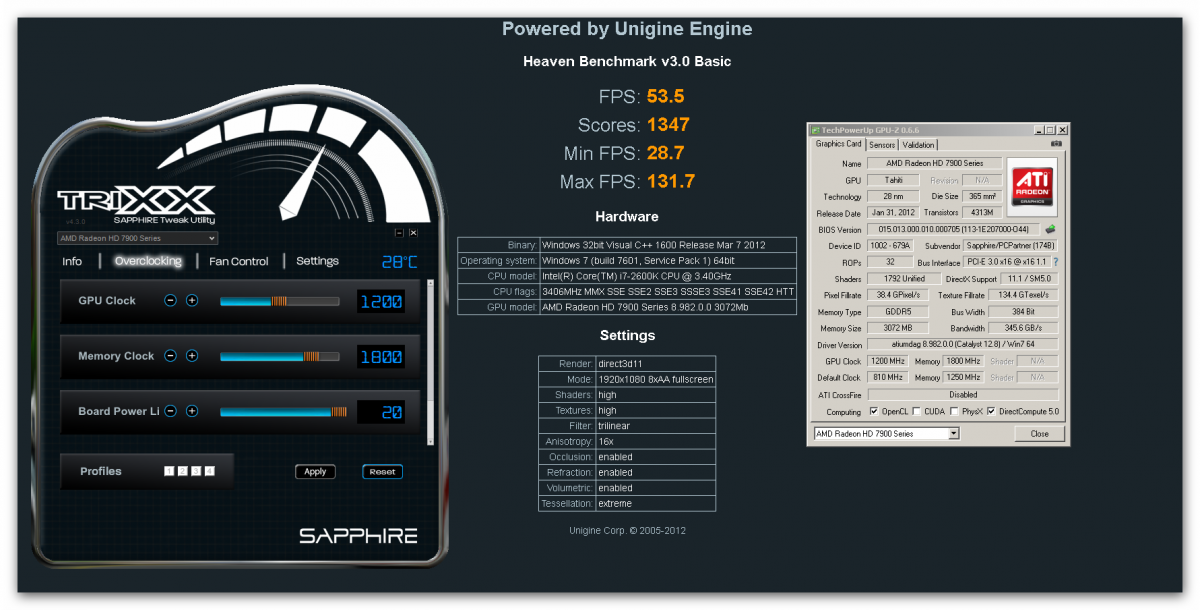Increase Memory Clock with the plus button
Image resolution: width=1200 pixels, height=610 pixels.
[192, 356]
